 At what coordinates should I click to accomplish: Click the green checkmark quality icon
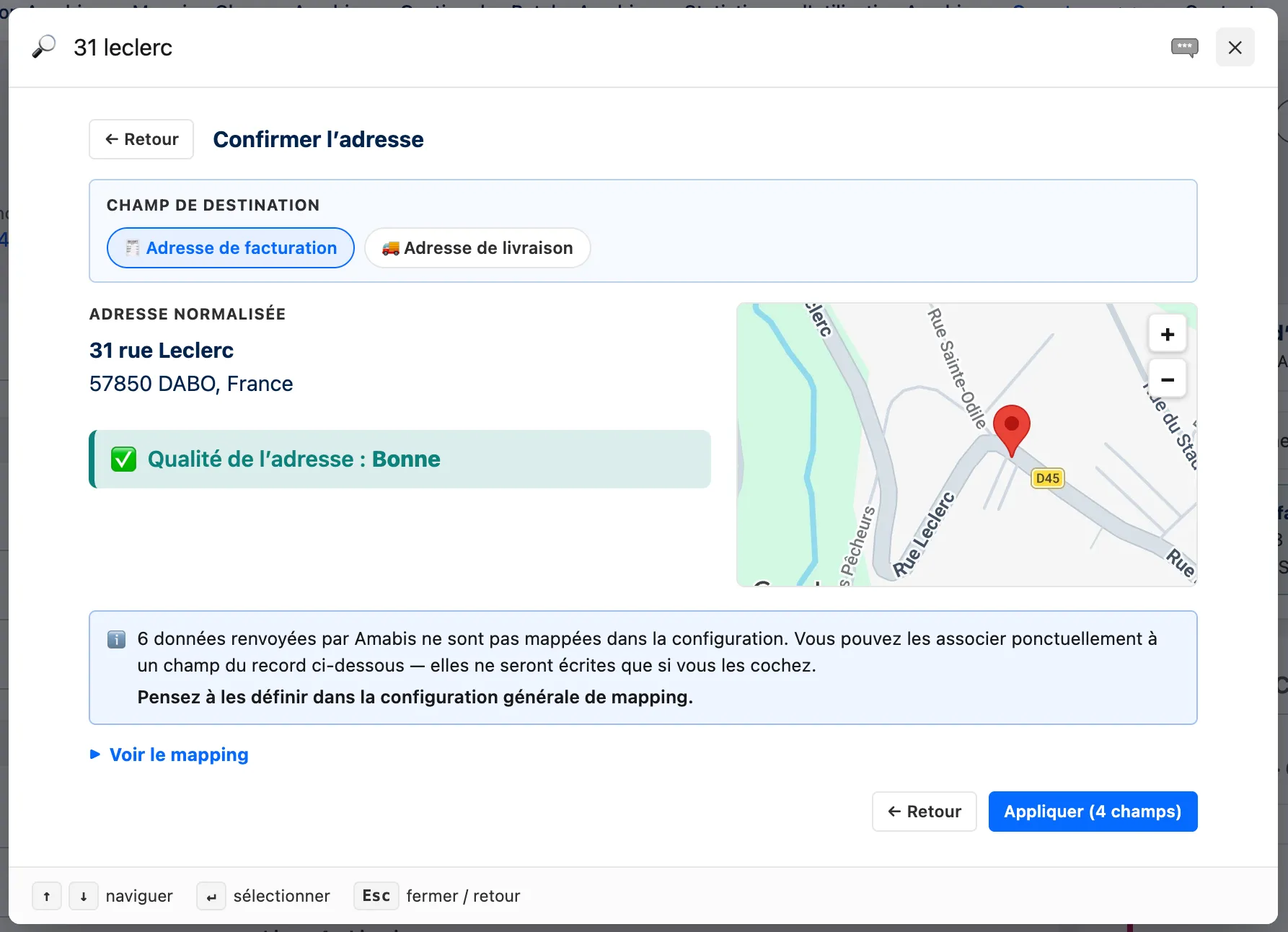(x=124, y=460)
